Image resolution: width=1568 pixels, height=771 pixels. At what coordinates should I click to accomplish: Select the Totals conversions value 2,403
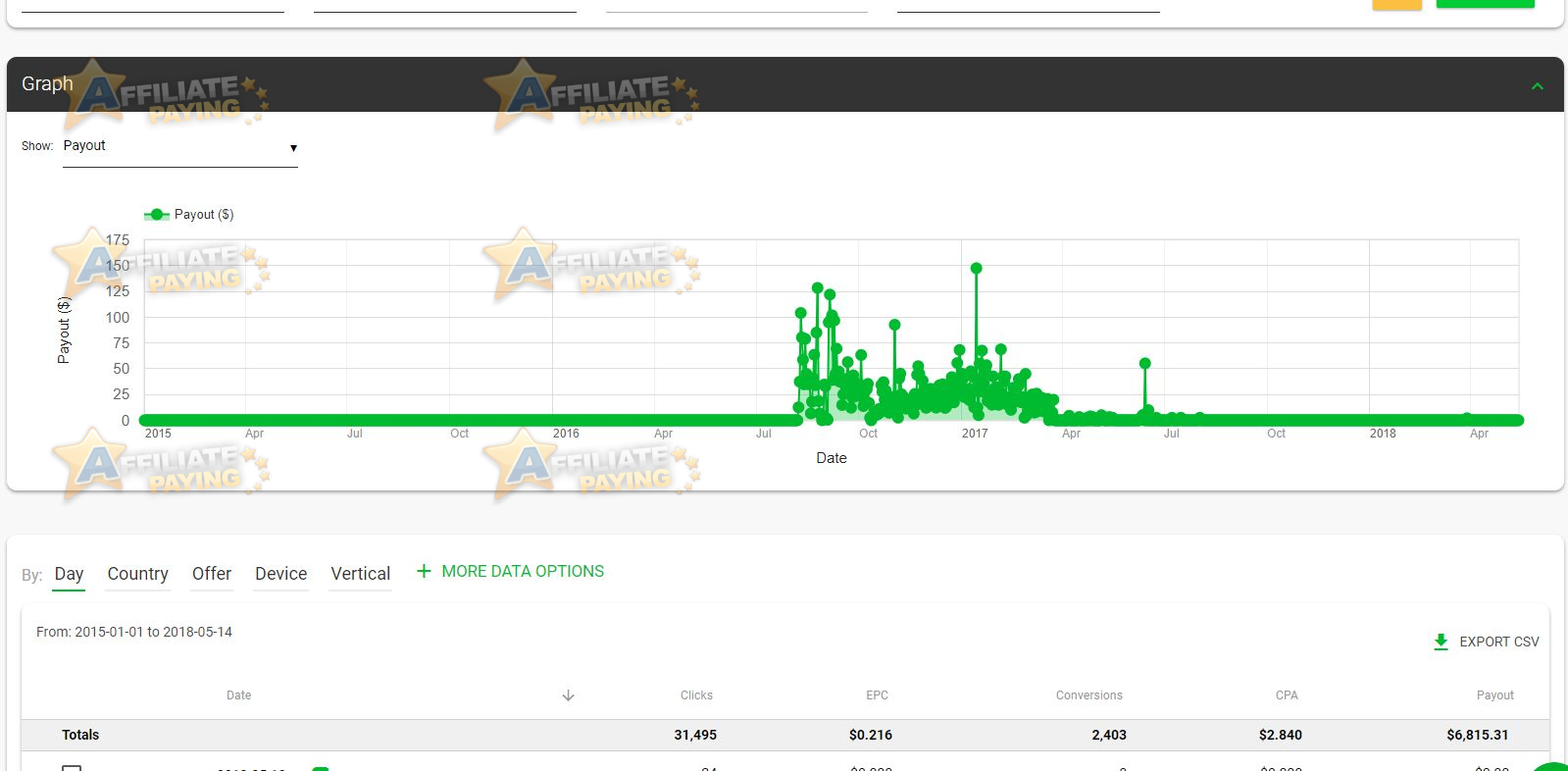click(1109, 735)
